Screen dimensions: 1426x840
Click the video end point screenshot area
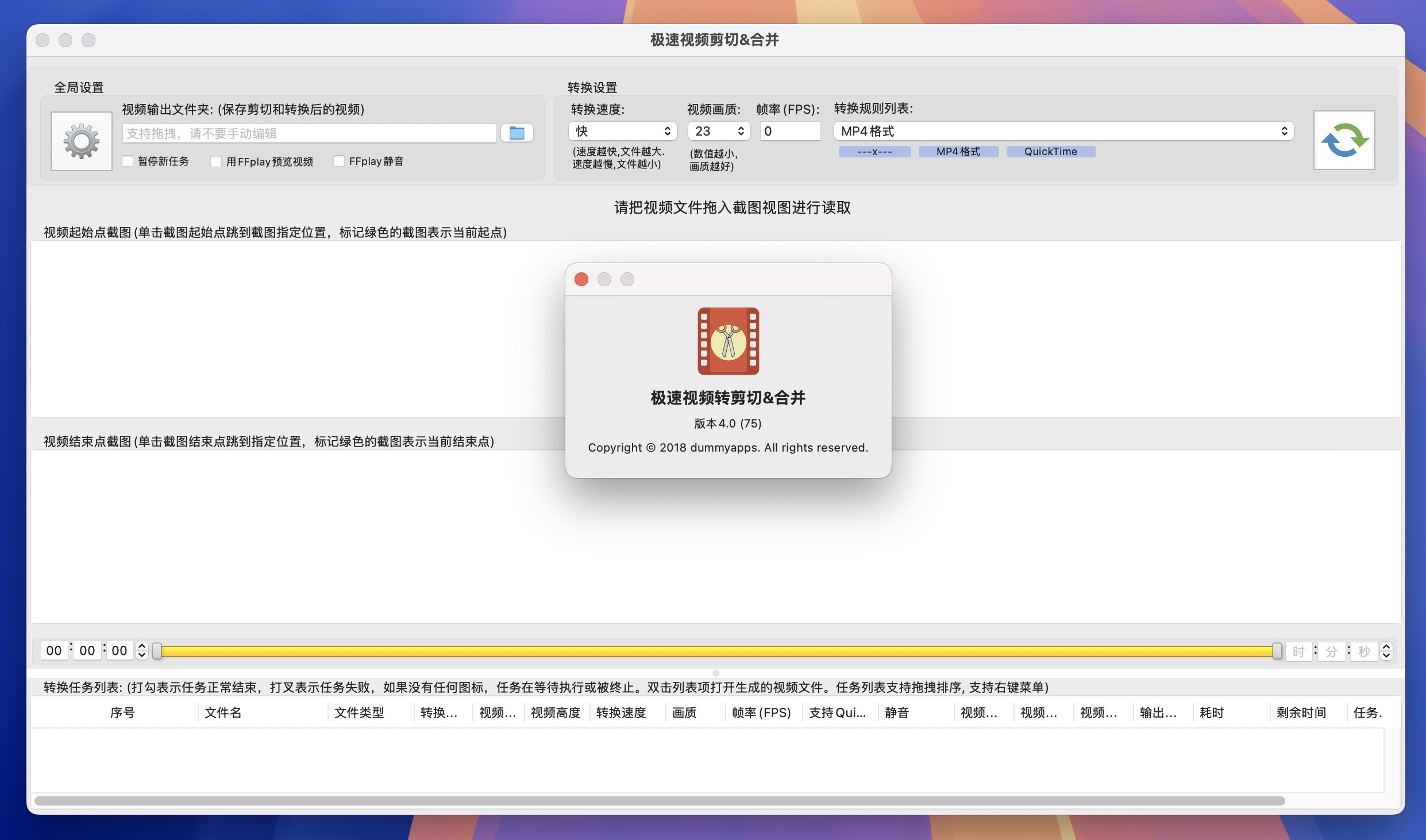pos(716,537)
